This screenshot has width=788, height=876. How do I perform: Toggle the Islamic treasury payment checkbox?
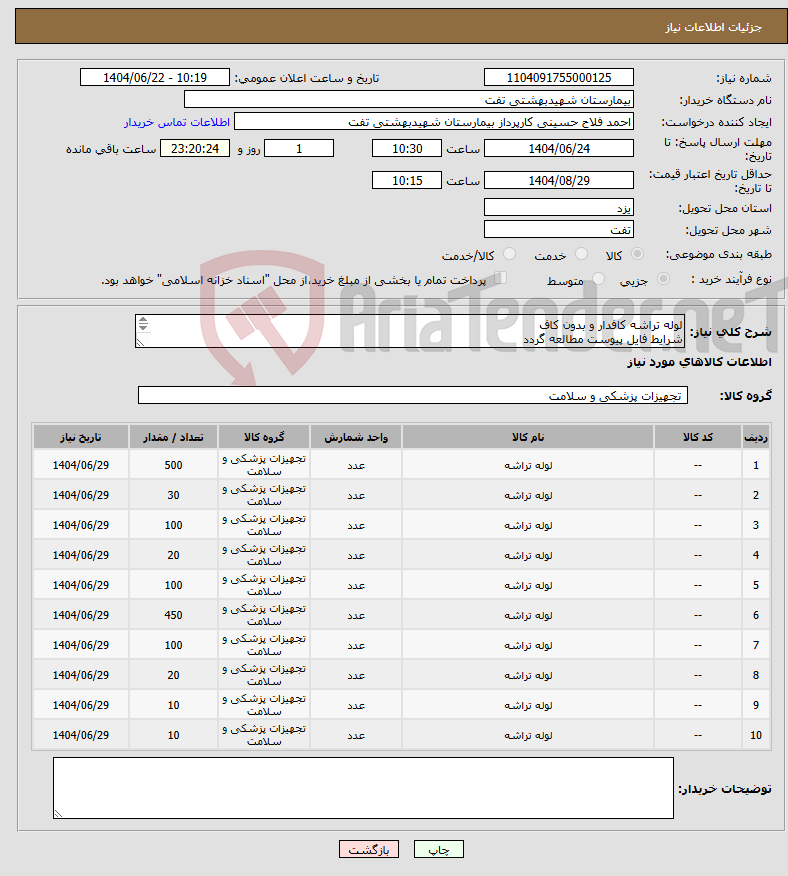coord(501,278)
